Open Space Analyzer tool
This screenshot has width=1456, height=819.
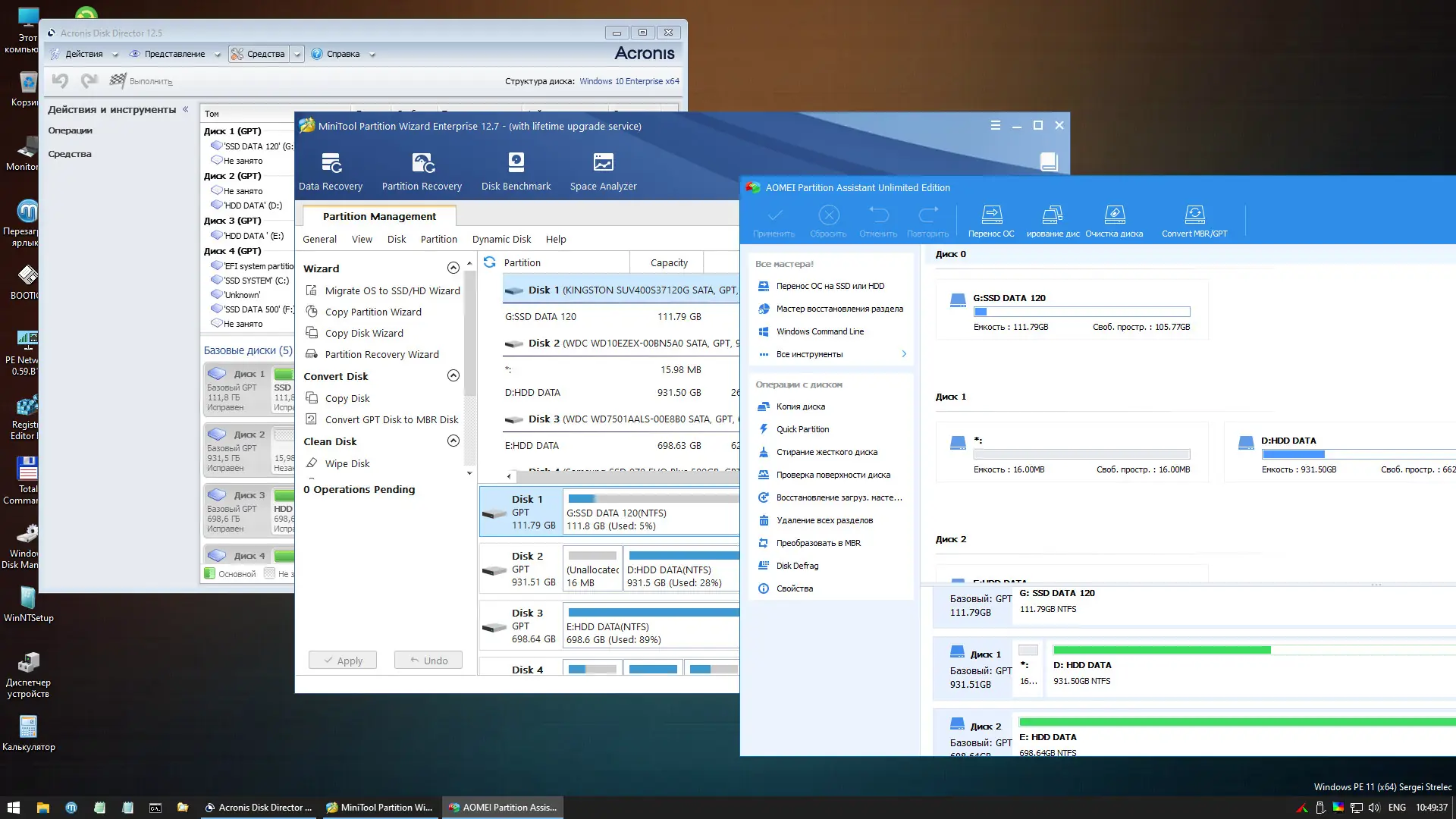603,171
